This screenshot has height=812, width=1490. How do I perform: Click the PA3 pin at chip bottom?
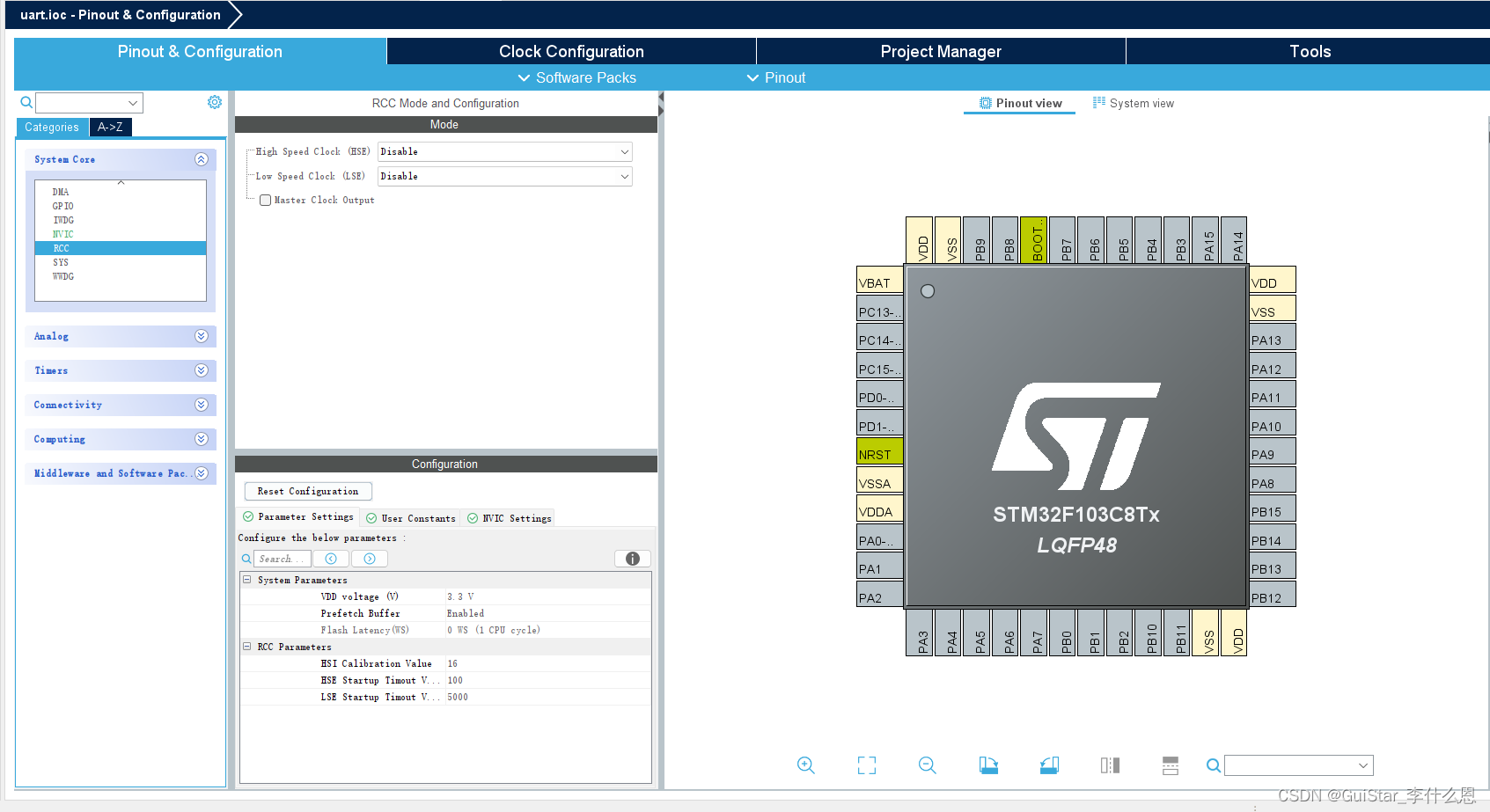coord(920,633)
